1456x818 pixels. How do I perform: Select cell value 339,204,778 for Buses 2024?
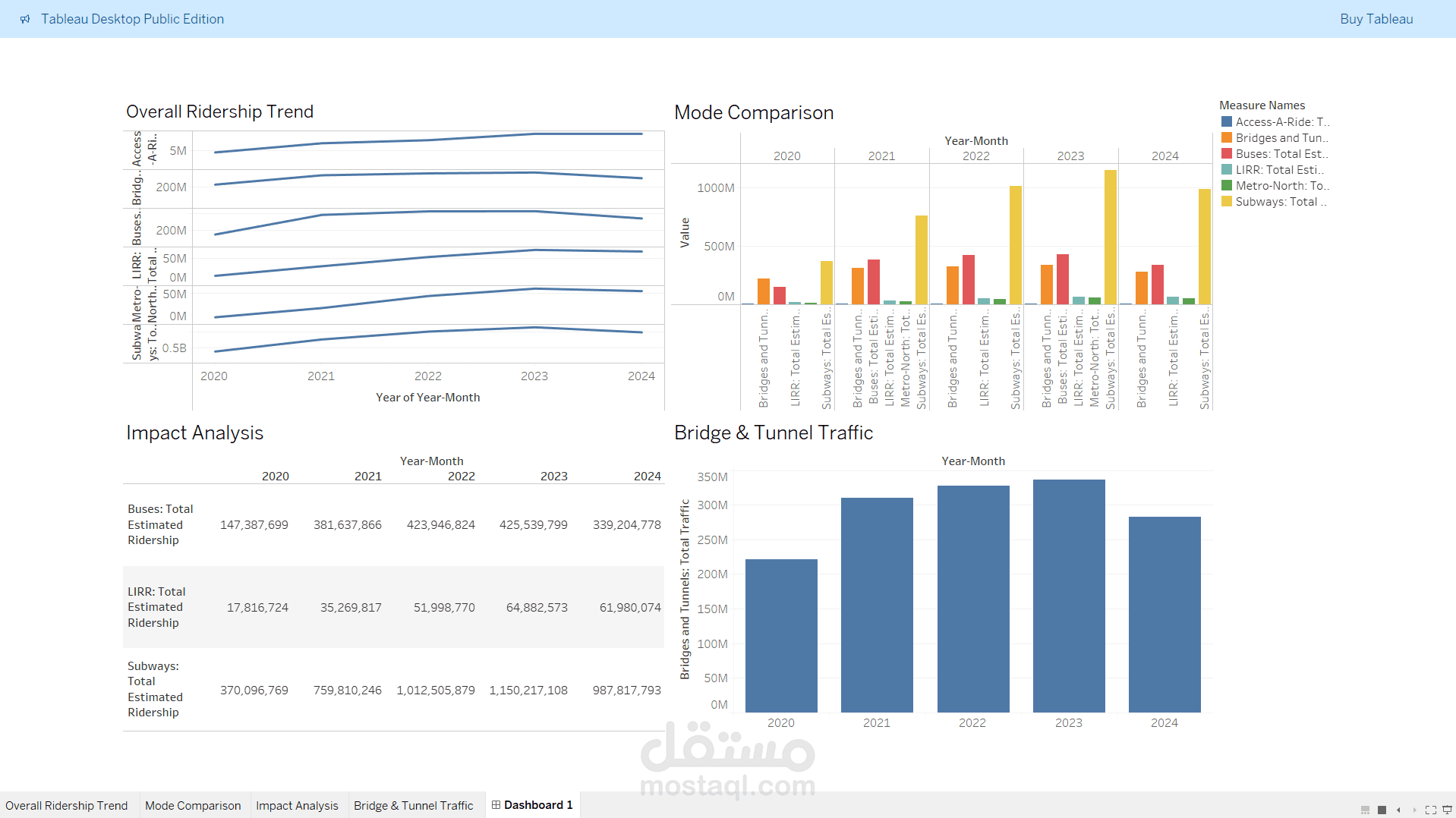[627, 524]
